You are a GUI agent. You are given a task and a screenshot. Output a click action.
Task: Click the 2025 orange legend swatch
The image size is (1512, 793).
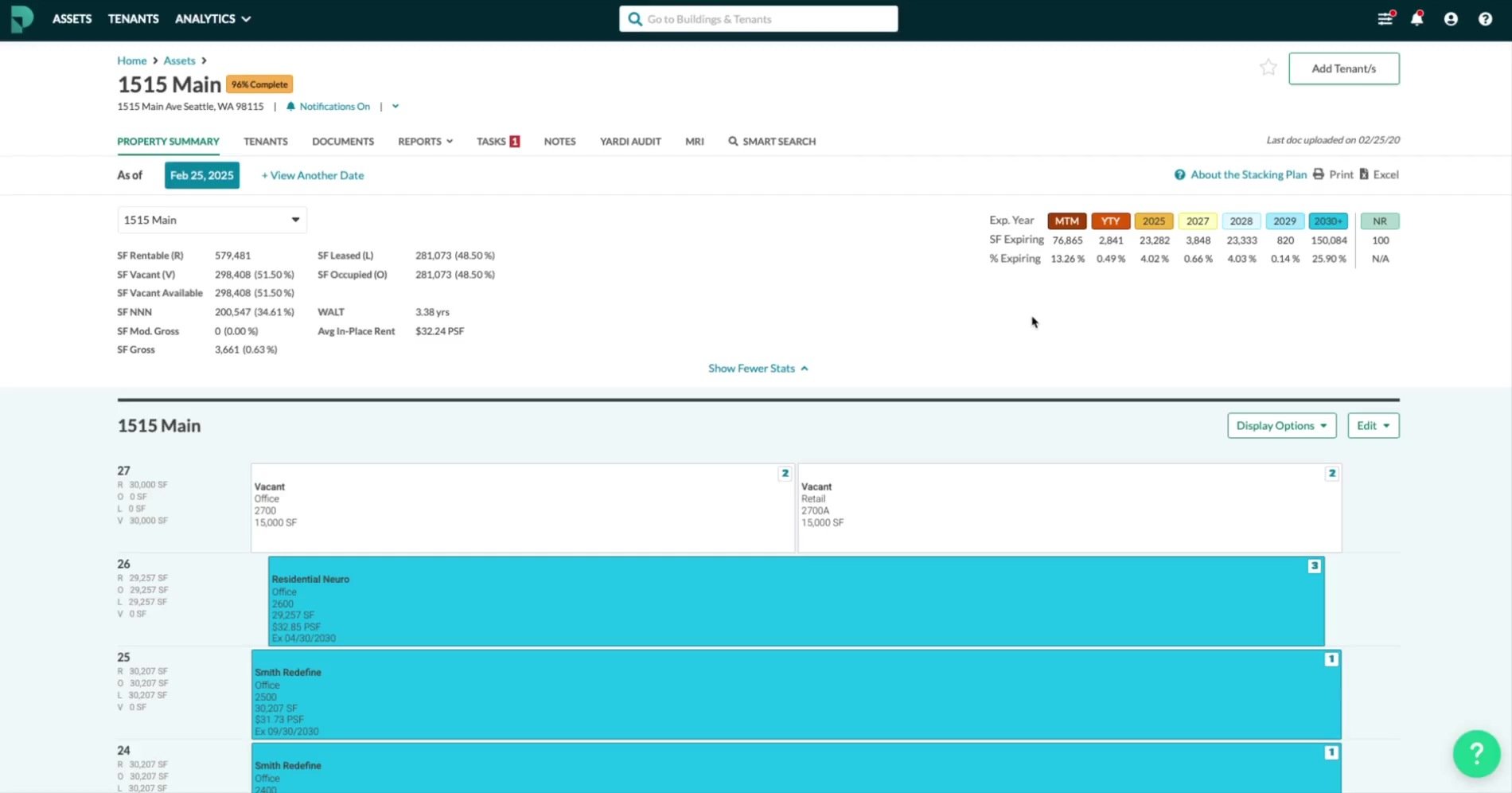[x=1153, y=221]
